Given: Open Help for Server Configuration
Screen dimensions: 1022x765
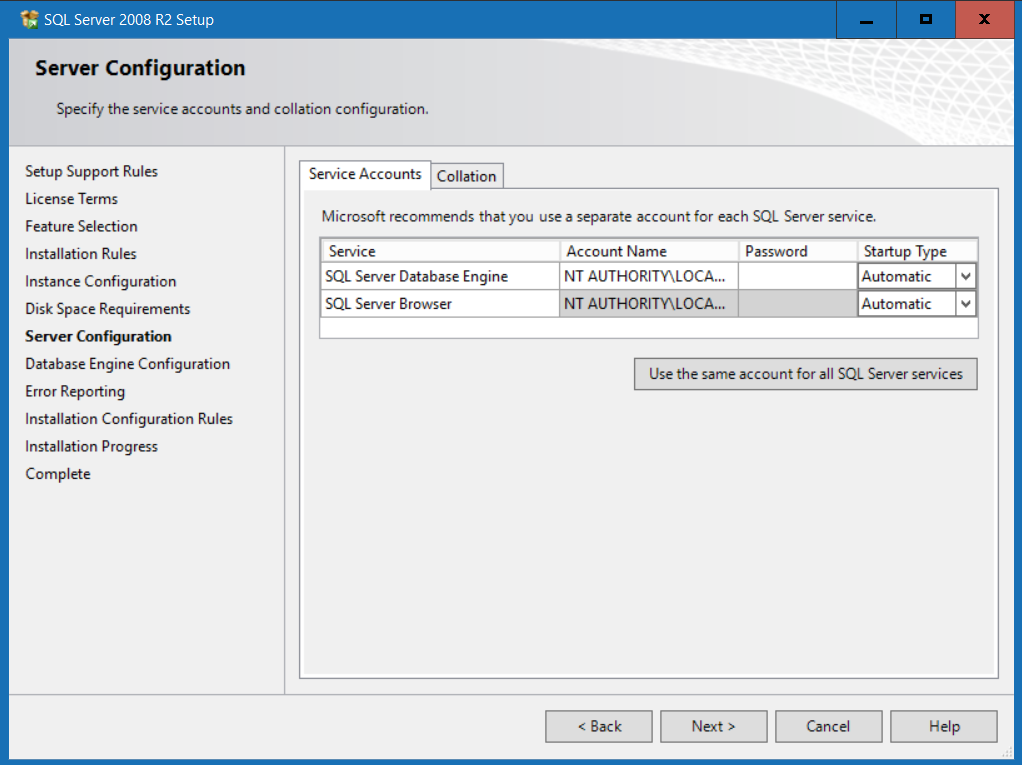Looking at the screenshot, I should pos(943,726).
